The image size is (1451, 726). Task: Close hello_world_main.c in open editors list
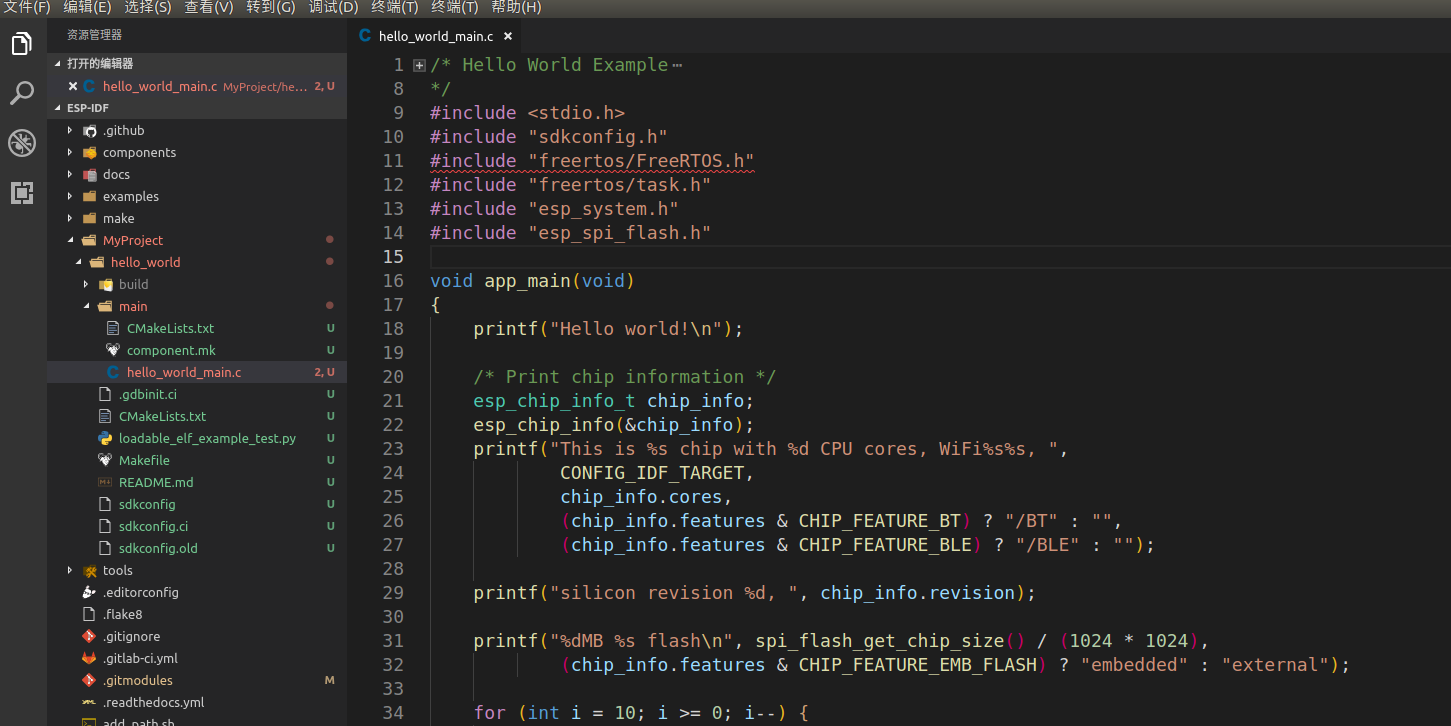73,87
